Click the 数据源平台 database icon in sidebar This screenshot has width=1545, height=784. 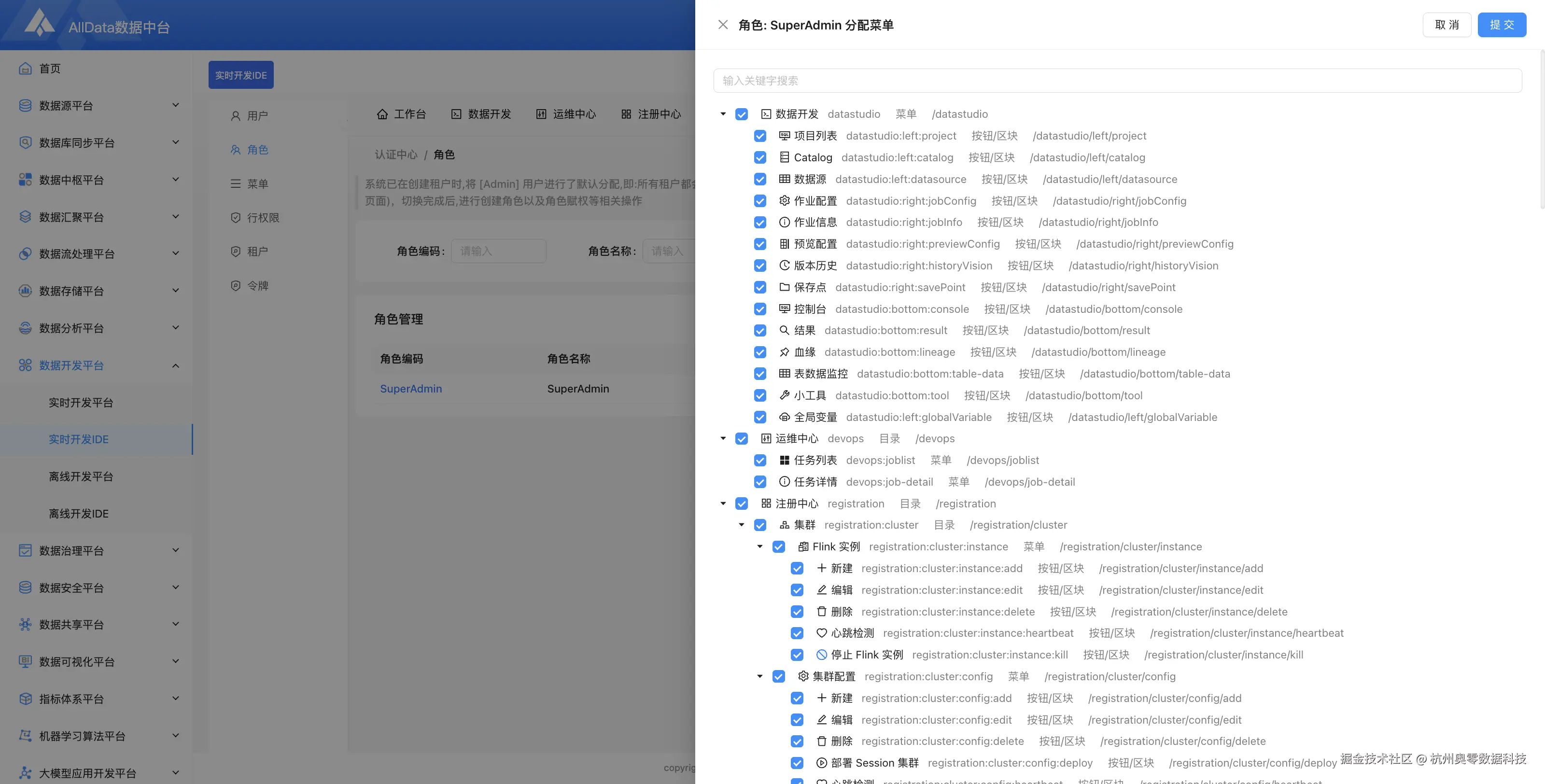pyautogui.click(x=25, y=106)
